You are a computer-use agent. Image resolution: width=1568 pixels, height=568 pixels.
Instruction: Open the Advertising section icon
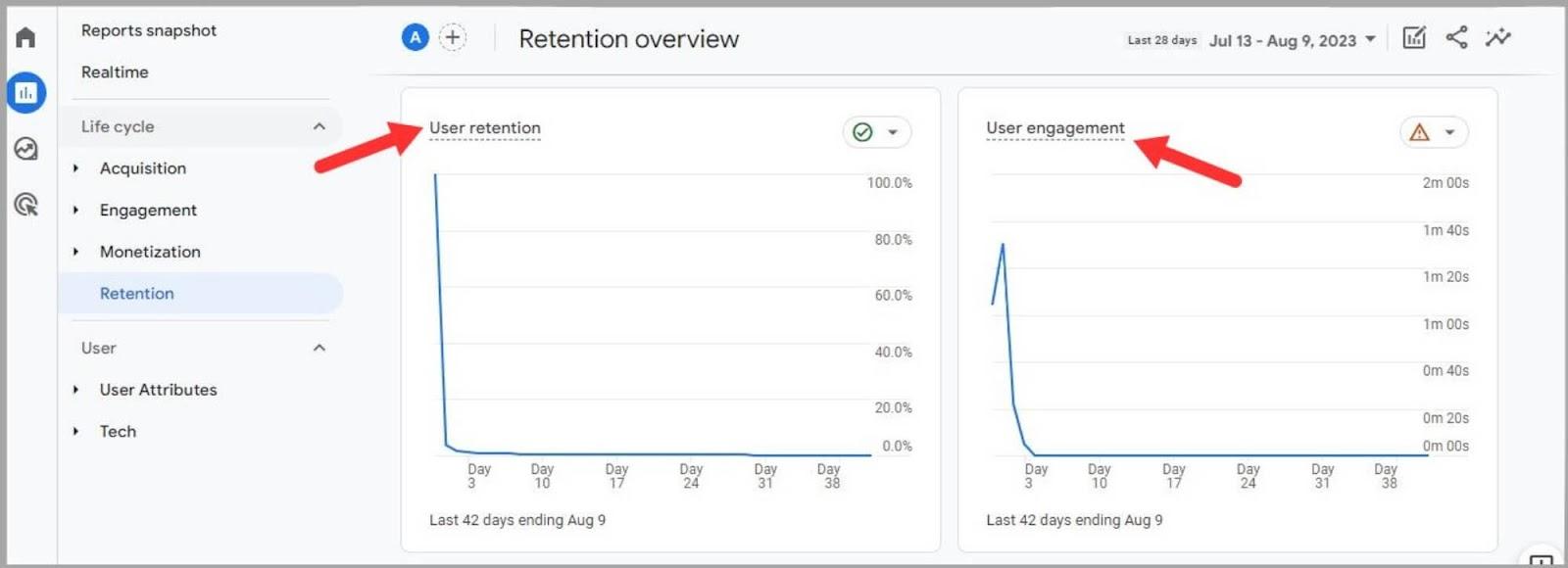pos(26,204)
